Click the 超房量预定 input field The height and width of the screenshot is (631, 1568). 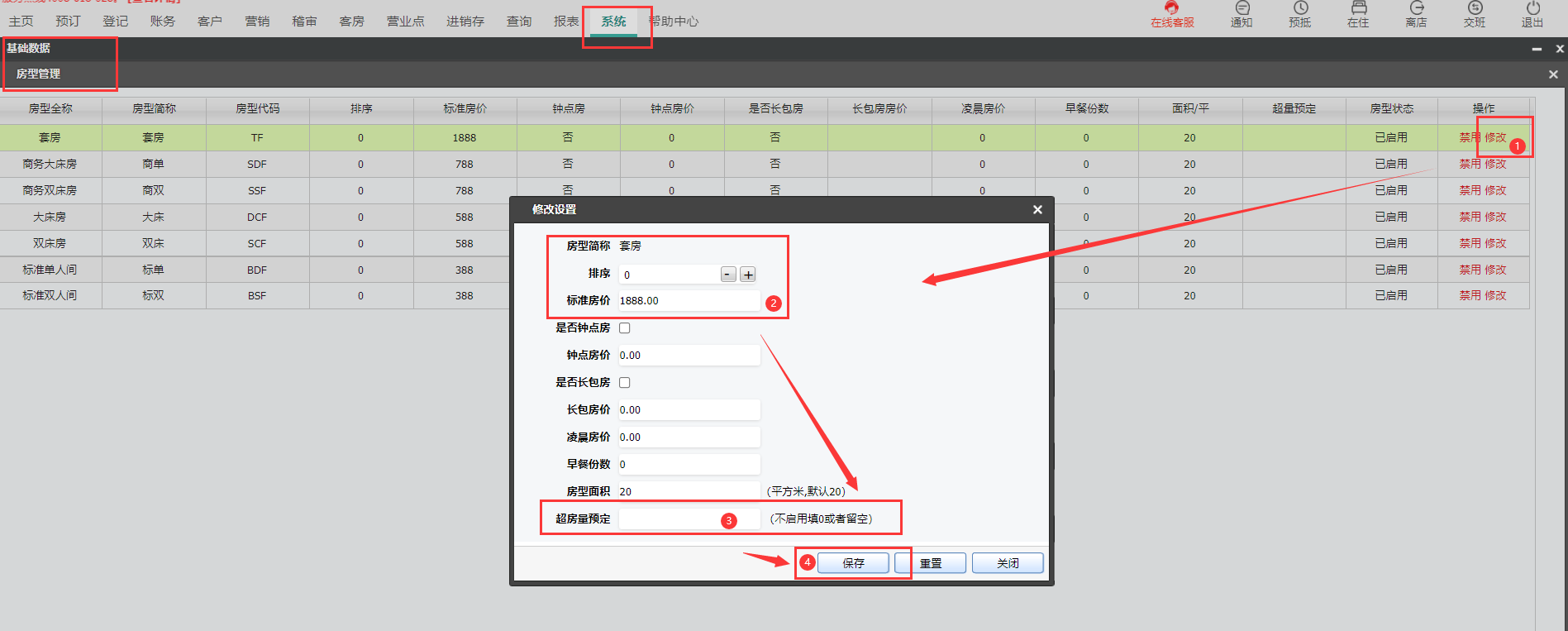(689, 519)
